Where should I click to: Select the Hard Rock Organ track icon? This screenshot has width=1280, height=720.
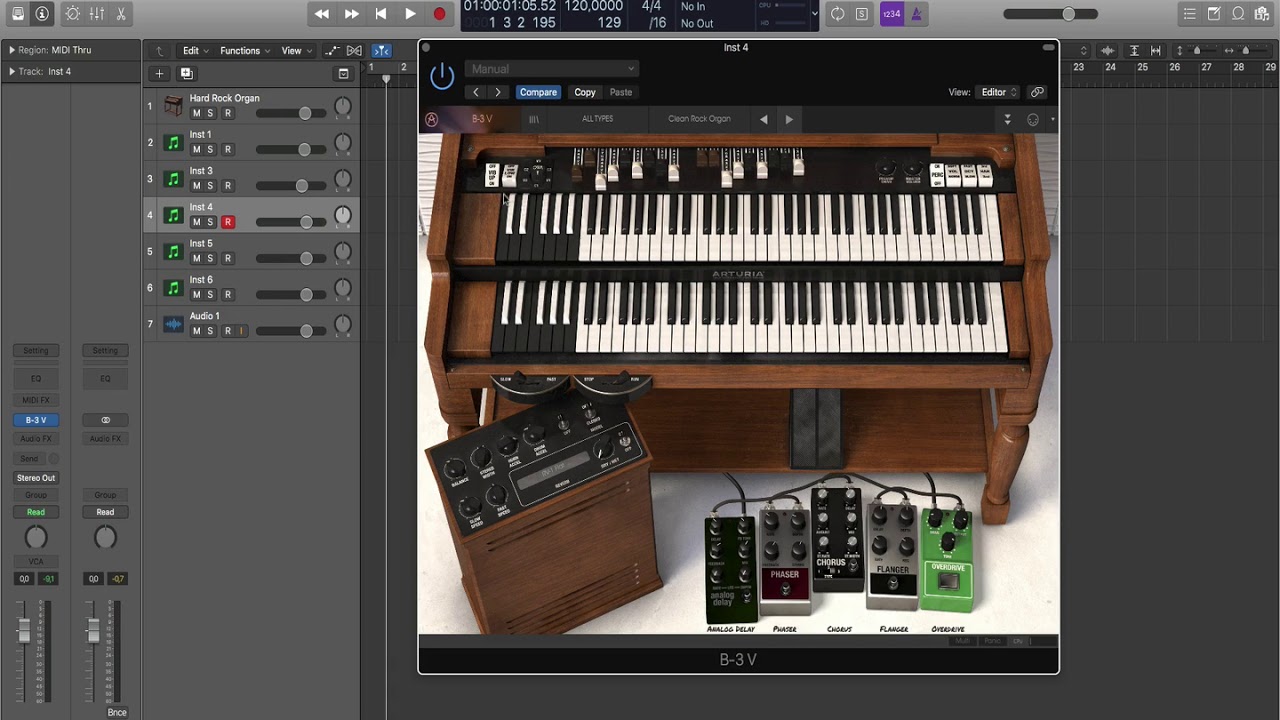point(173,106)
